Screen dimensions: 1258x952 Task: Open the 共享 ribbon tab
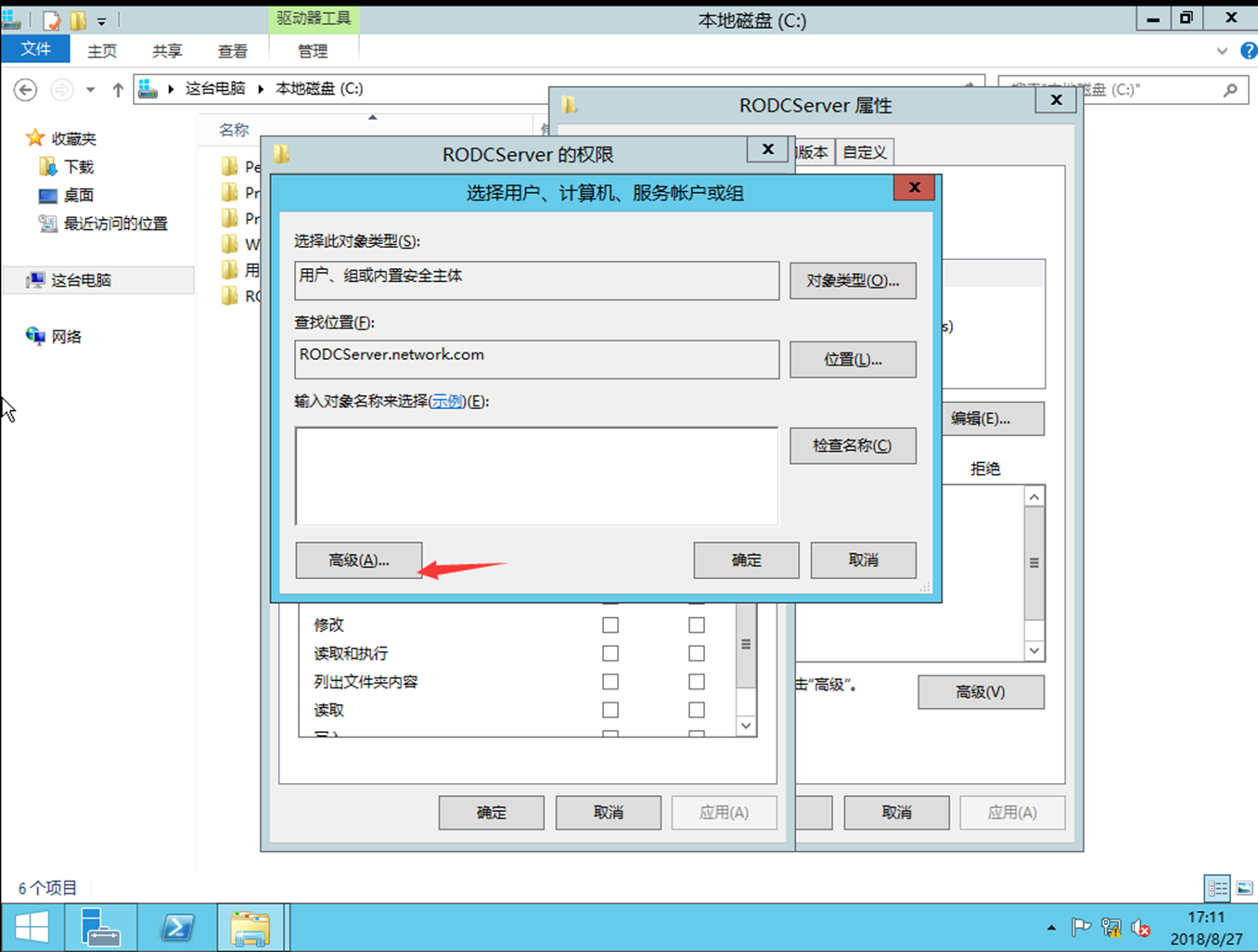point(167,51)
